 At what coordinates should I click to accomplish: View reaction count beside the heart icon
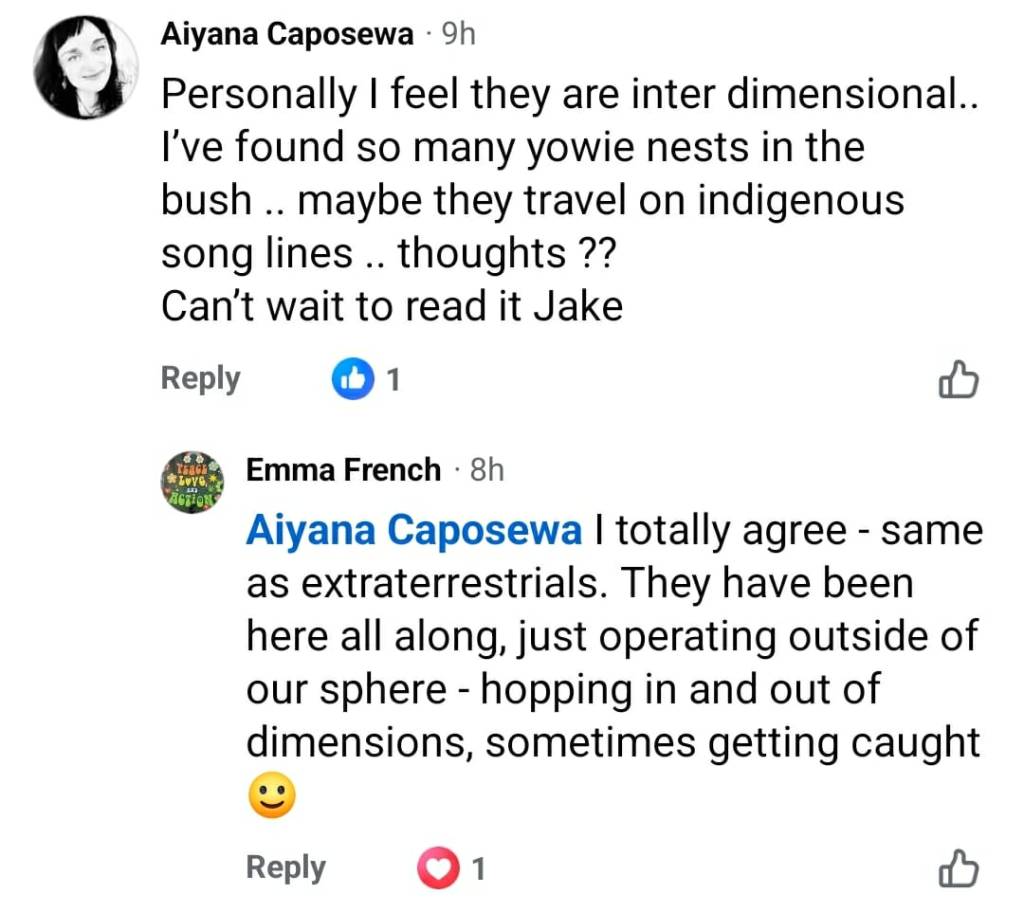[x=478, y=869]
